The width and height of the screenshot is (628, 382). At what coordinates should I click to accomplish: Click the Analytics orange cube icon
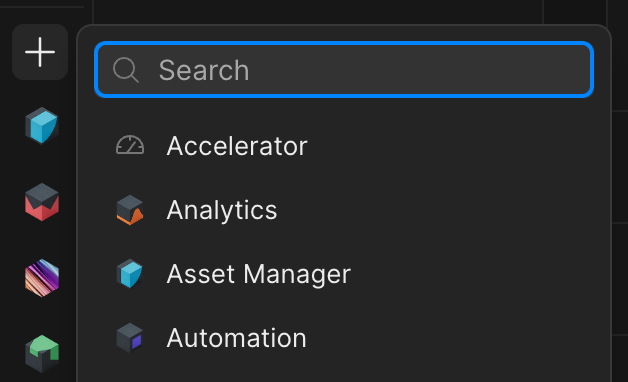pyautogui.click(x=130, y=210)
